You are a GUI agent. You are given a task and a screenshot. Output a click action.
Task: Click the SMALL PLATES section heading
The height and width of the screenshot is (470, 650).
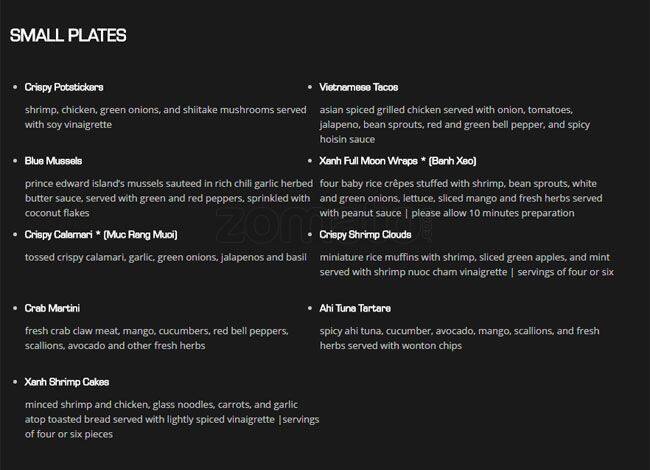[68, 36]
